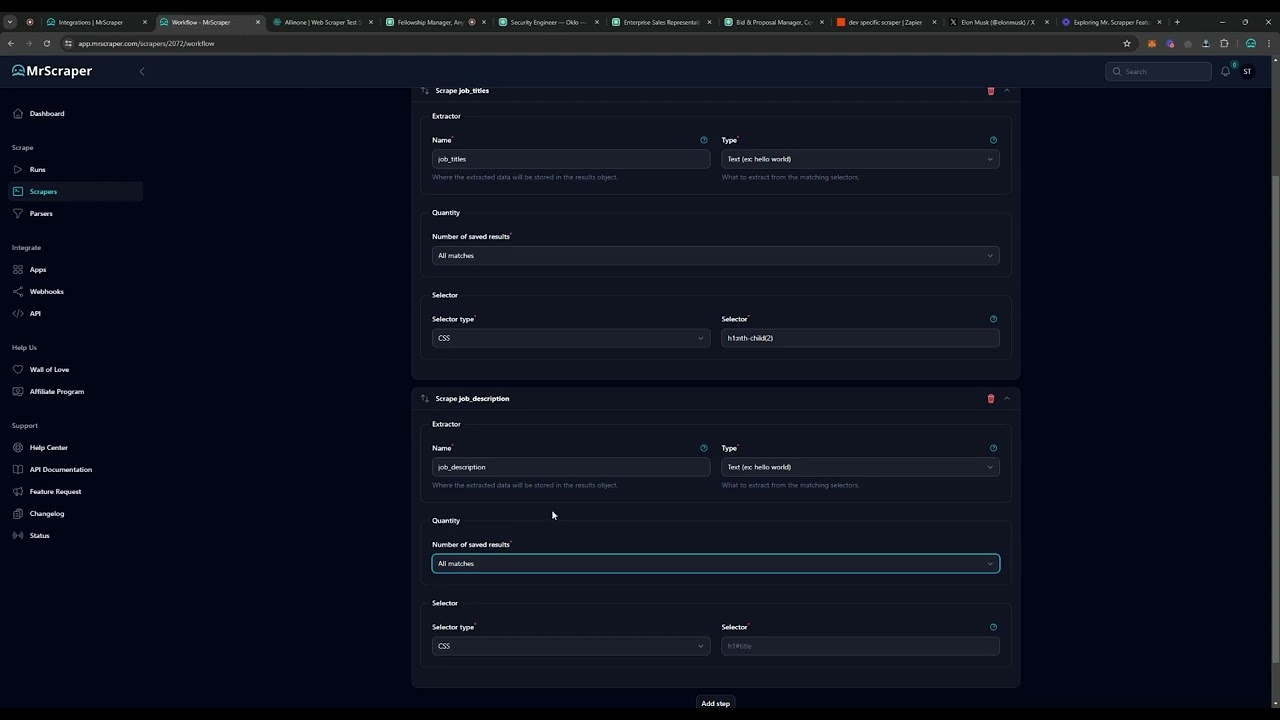Collapse the sidebar with the arrow icon
The image size is (1280, 720).
pyautogui.click(x=142, y=71)
